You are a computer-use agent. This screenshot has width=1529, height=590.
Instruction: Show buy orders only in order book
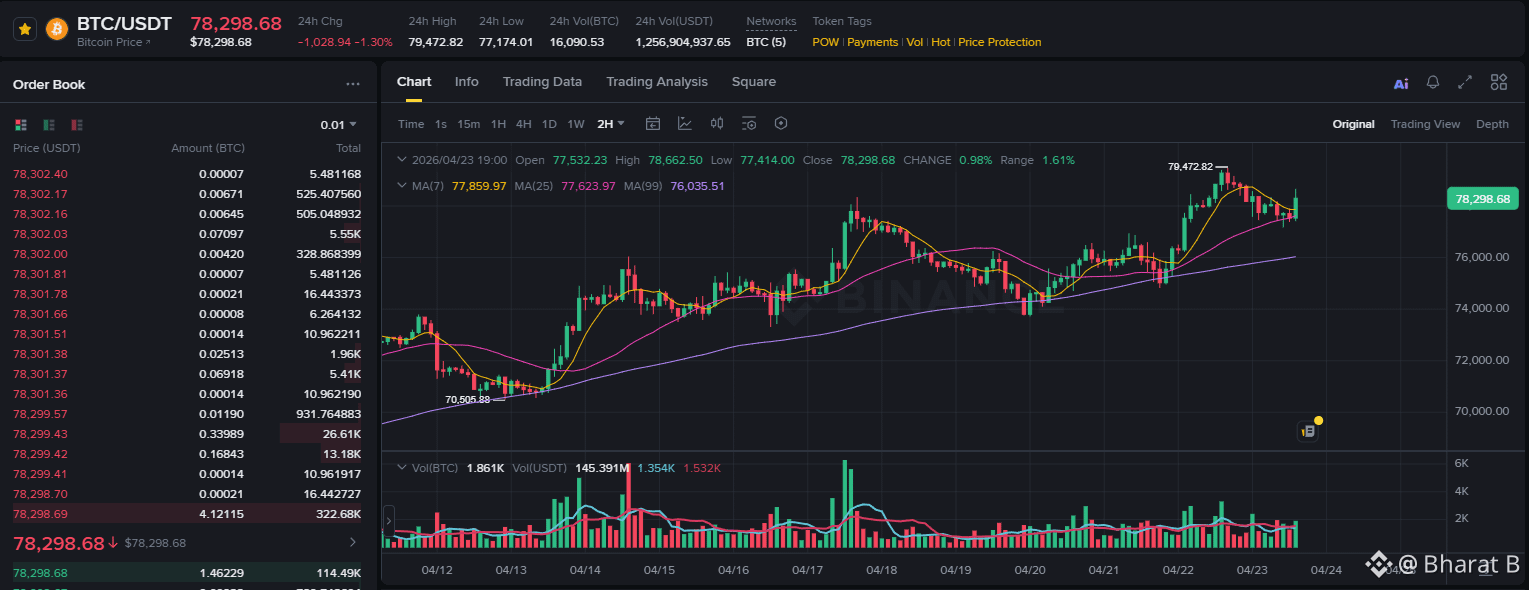[48, 125]
